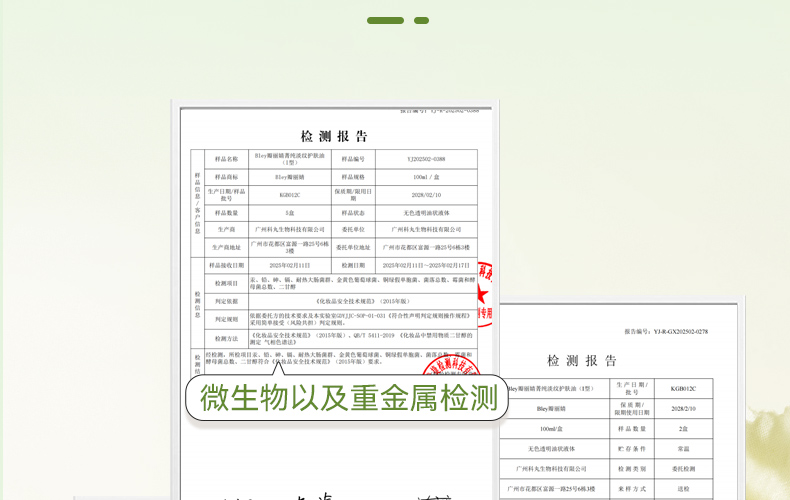The image size is (790, 500).
Task: Click the 常温 storage value cell
Action: [x=683, y=449]
